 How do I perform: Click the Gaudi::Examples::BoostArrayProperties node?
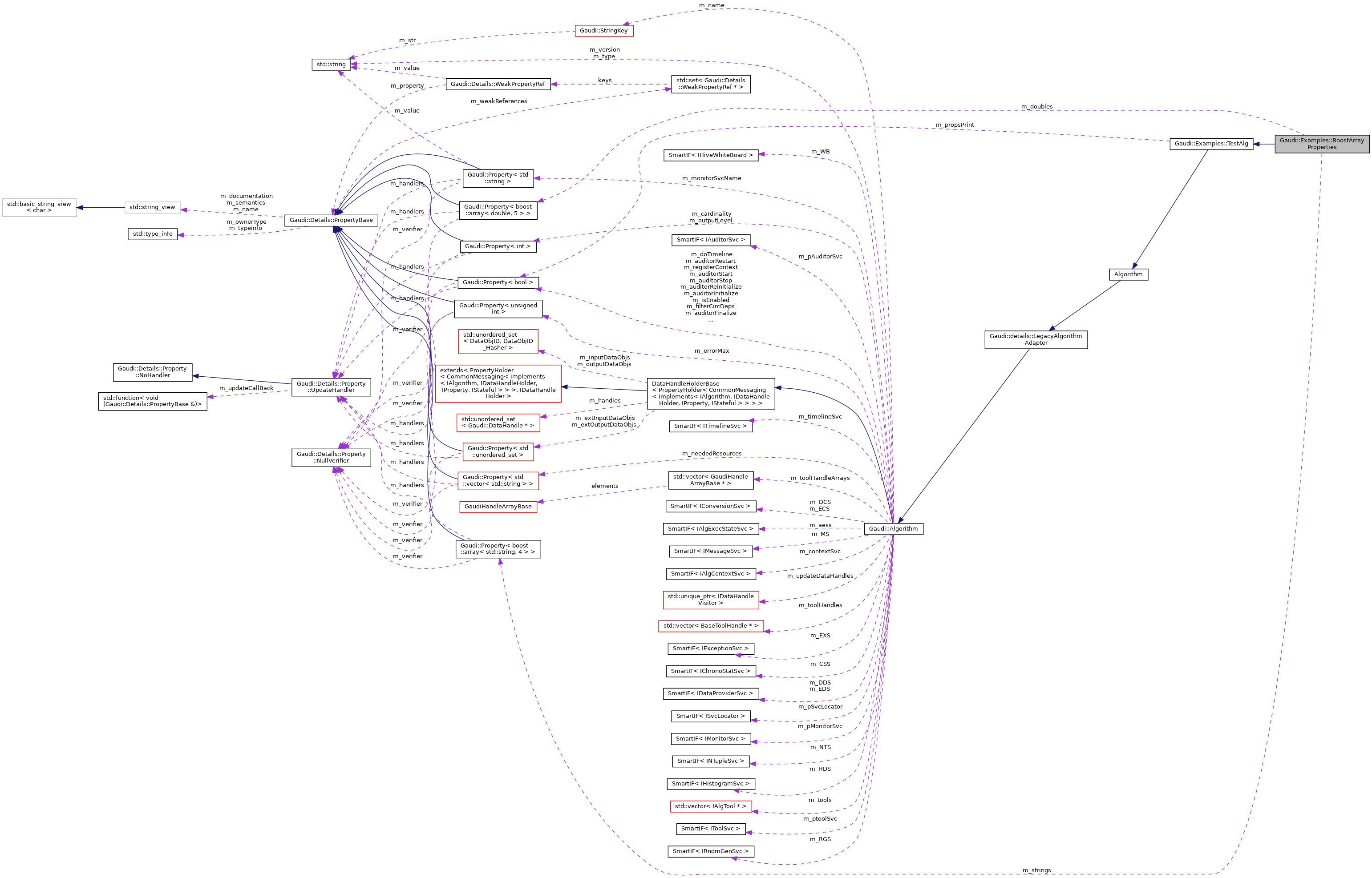click(1322, 144)
